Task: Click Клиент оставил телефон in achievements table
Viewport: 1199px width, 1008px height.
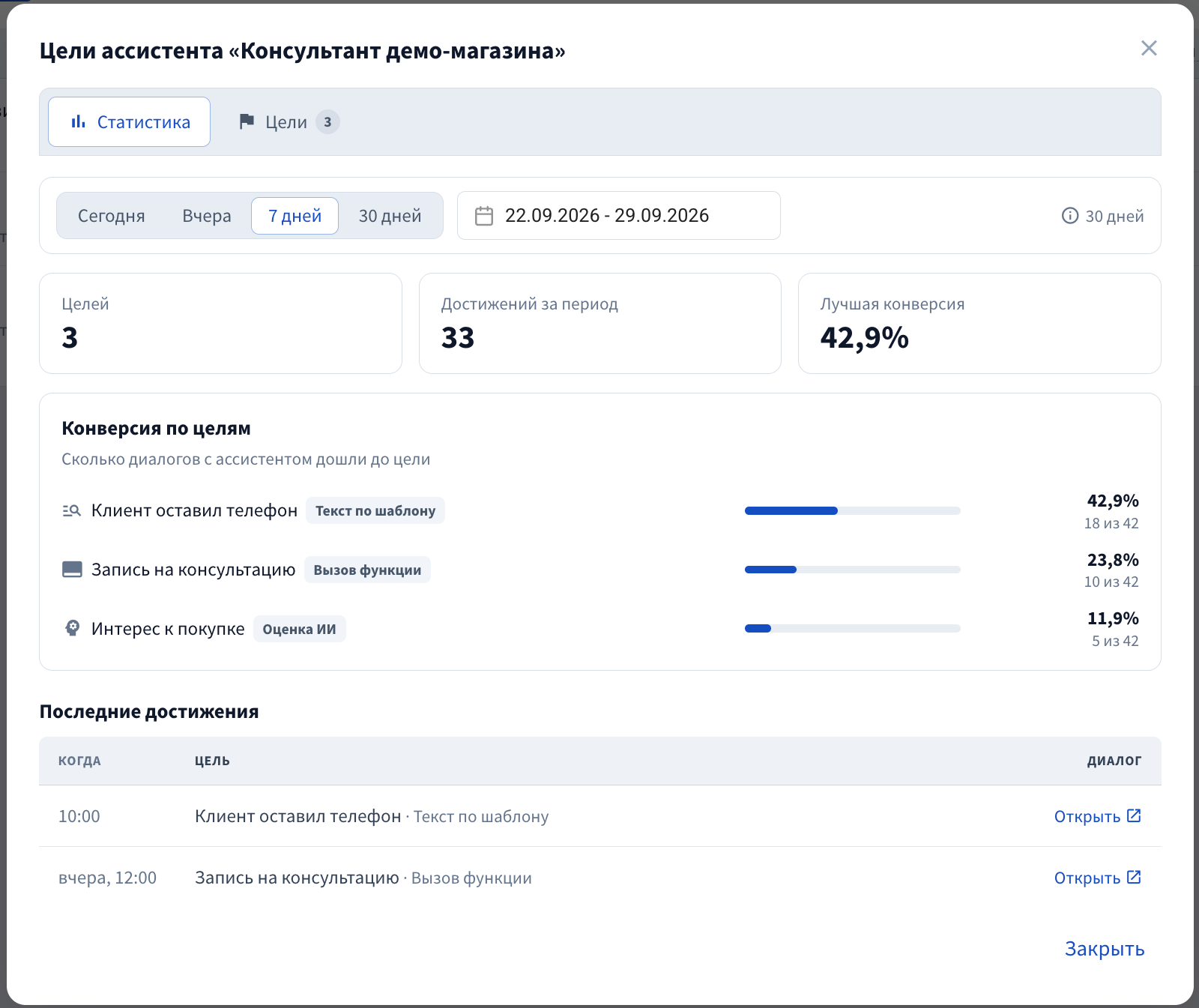Action: [298, 816]
